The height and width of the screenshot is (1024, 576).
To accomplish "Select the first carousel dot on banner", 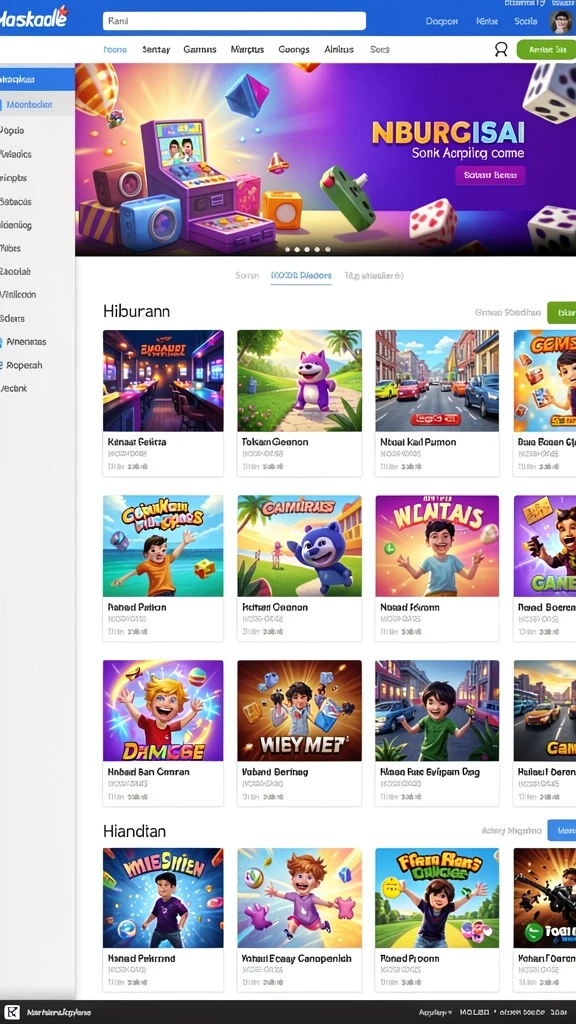I will pyautogui.click(x=287, y=249).
